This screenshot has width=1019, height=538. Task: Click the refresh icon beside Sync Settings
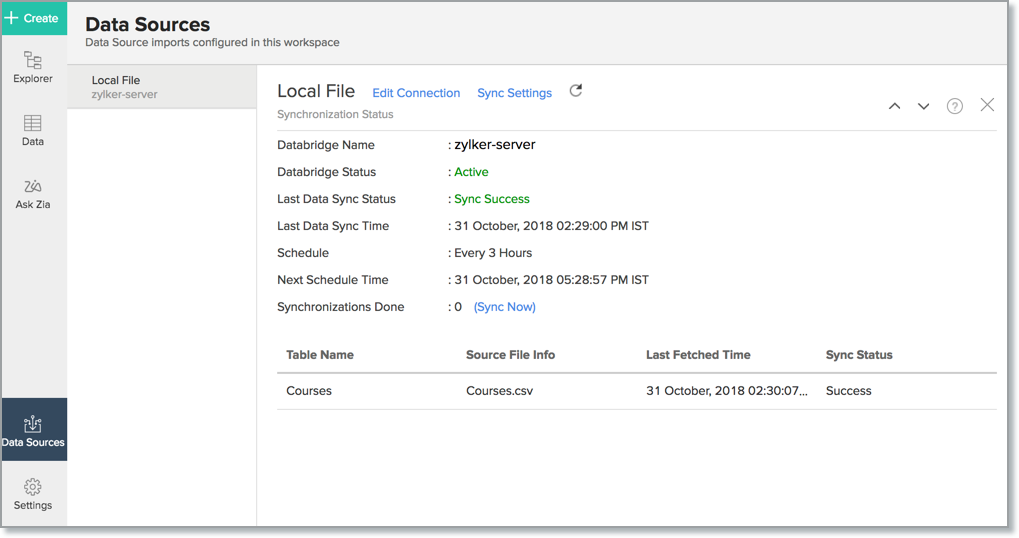[576, 91]
